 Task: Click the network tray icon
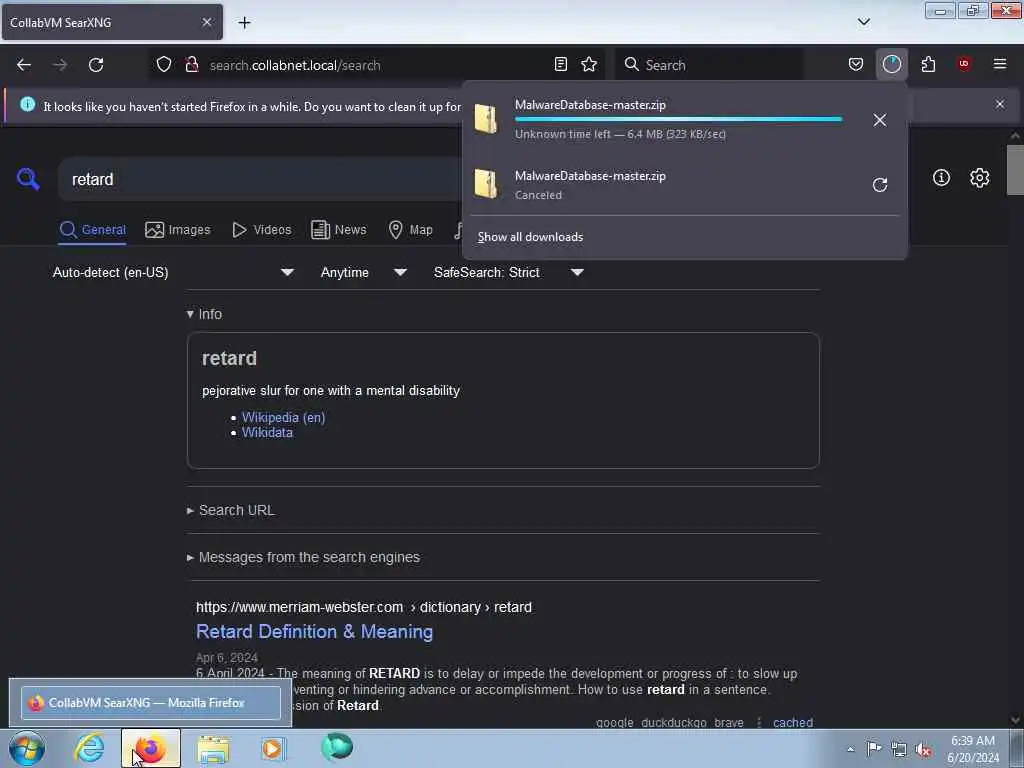(x=899, y=750)
